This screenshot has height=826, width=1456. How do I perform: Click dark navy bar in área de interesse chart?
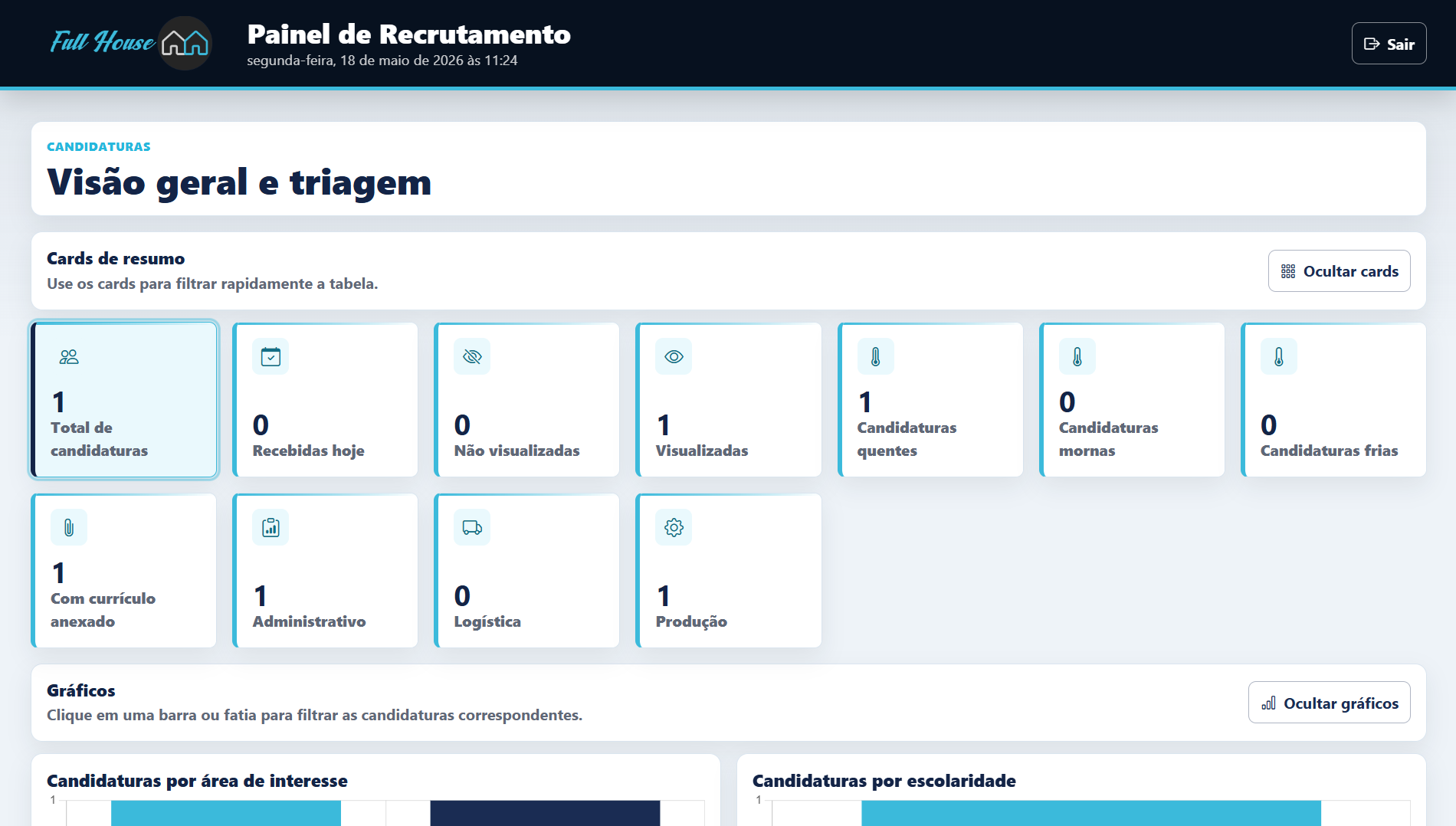[545, 813]
